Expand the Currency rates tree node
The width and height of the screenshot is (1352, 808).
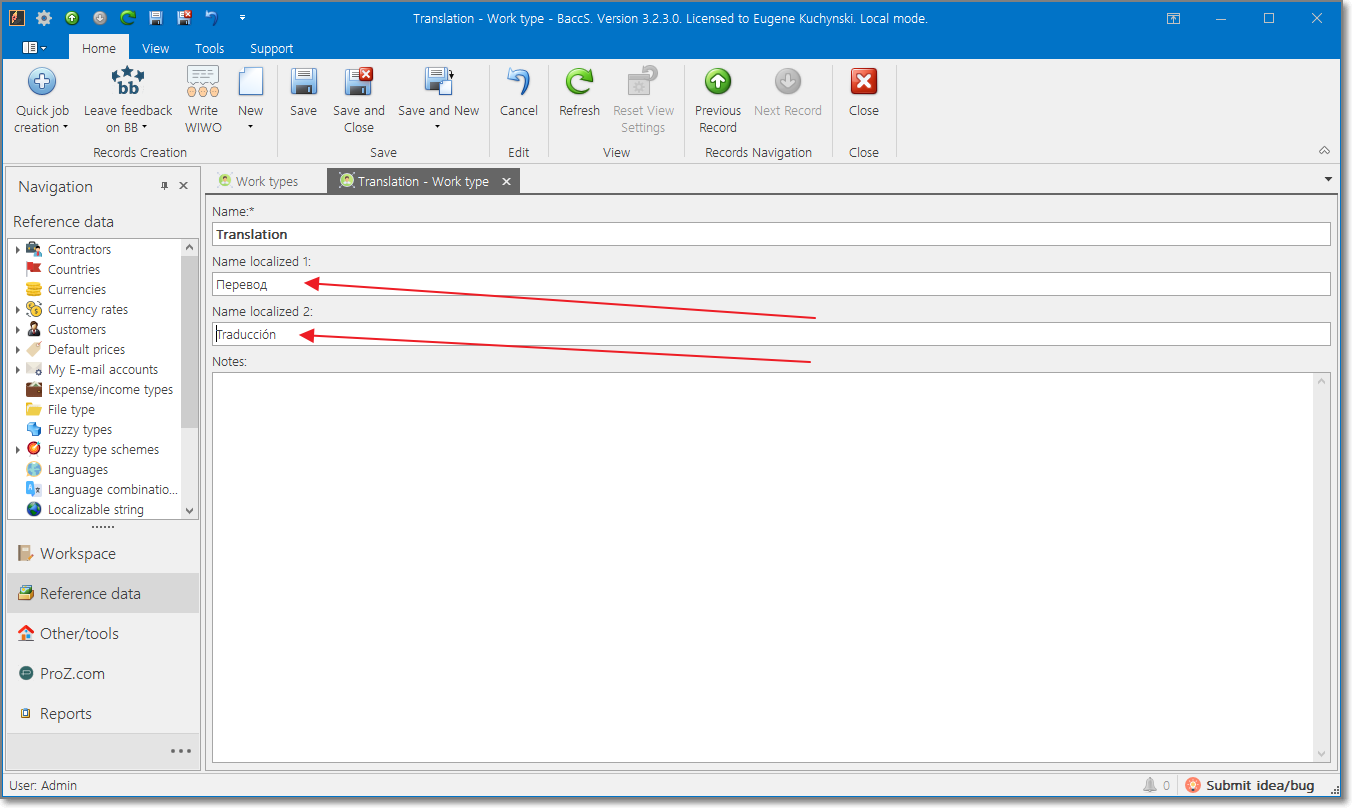pyautogui.click(x=18, y=309)
